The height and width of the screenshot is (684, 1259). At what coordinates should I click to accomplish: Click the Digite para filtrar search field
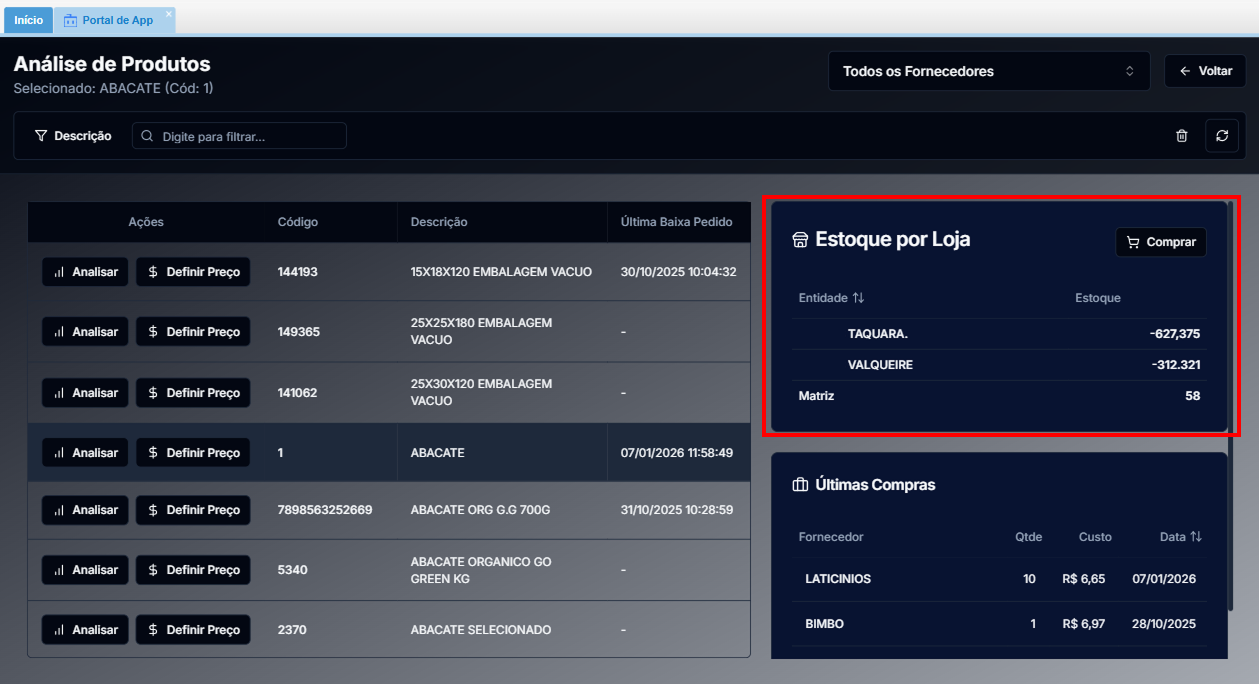240,136
